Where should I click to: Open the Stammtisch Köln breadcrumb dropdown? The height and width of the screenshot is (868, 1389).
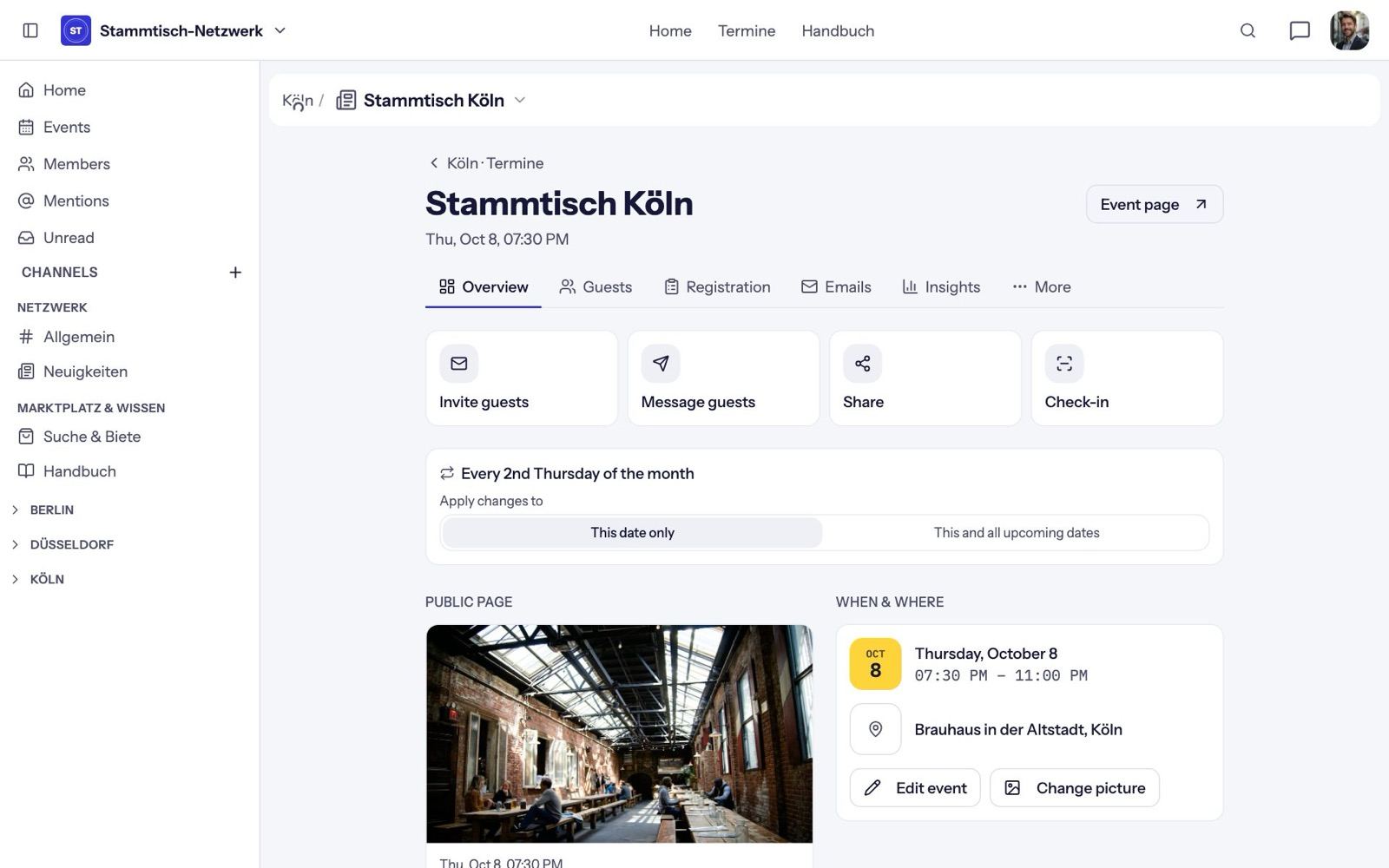(520, 100)
